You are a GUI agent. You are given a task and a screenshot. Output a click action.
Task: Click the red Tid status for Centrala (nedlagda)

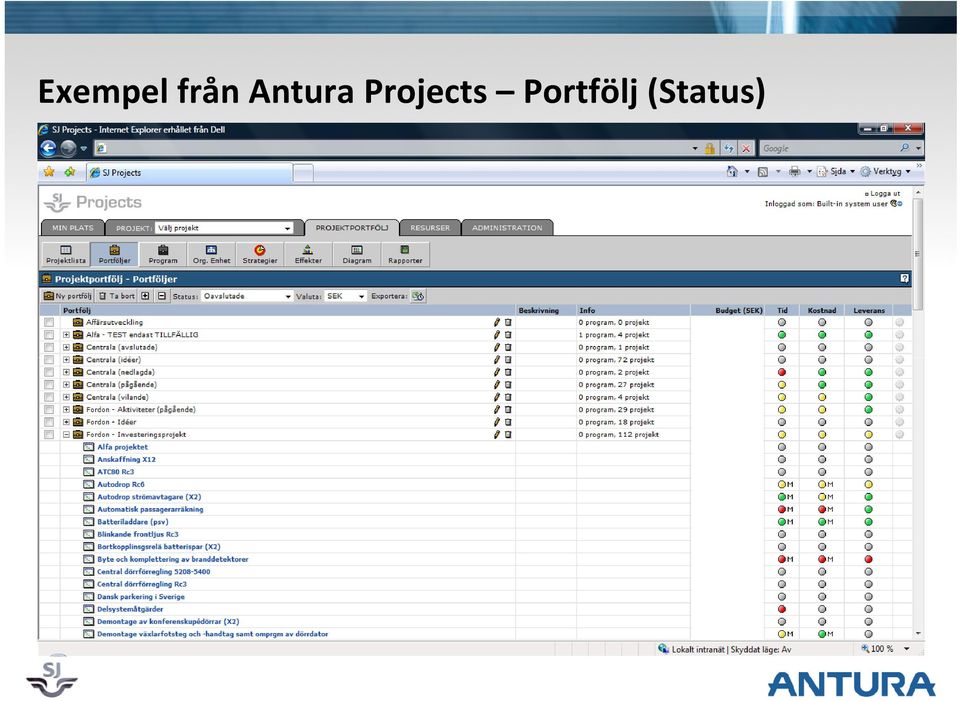(782, 372)
